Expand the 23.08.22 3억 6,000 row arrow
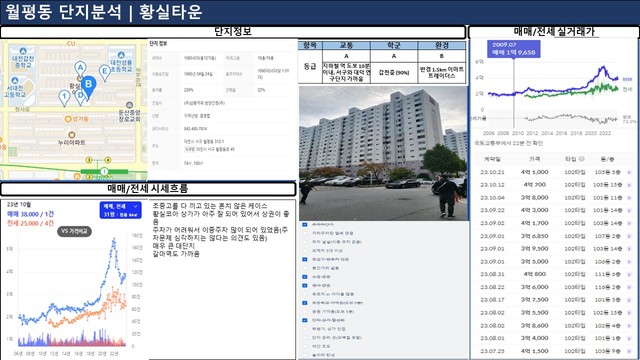640x360 pixels. point(629,287)
